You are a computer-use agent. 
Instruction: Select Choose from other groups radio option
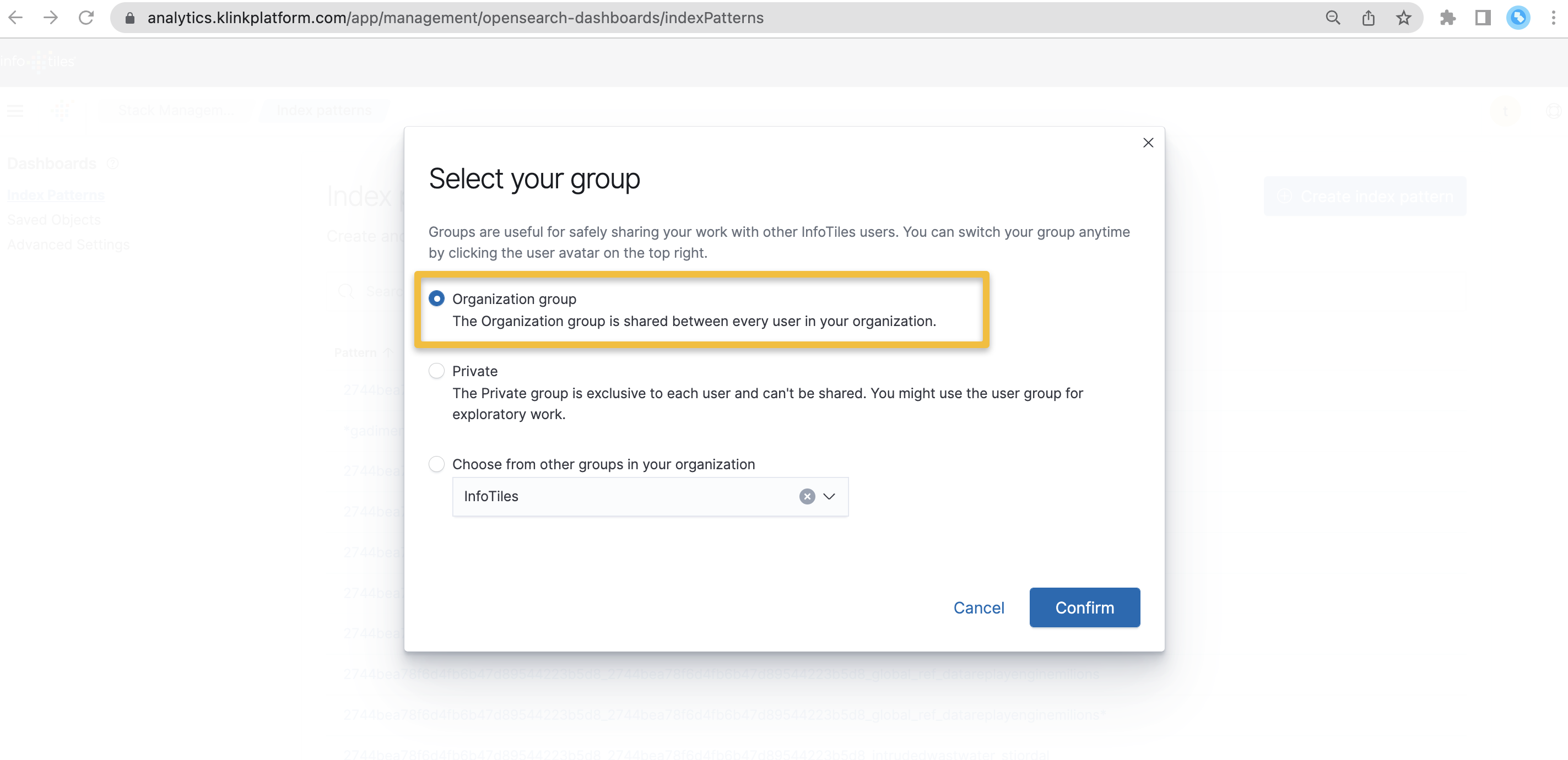pos(436,464)
